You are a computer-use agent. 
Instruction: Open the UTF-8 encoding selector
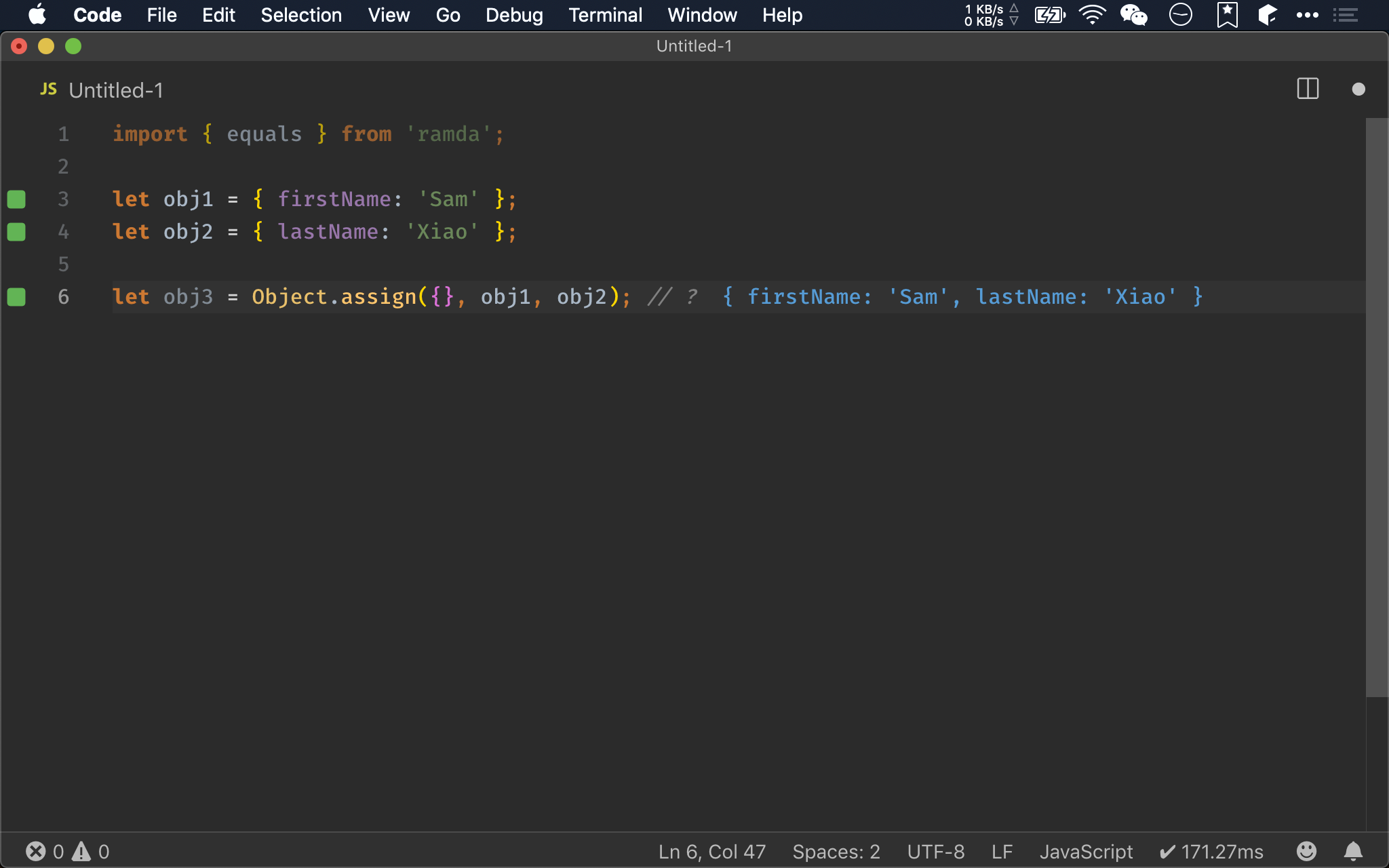[935, 851]
